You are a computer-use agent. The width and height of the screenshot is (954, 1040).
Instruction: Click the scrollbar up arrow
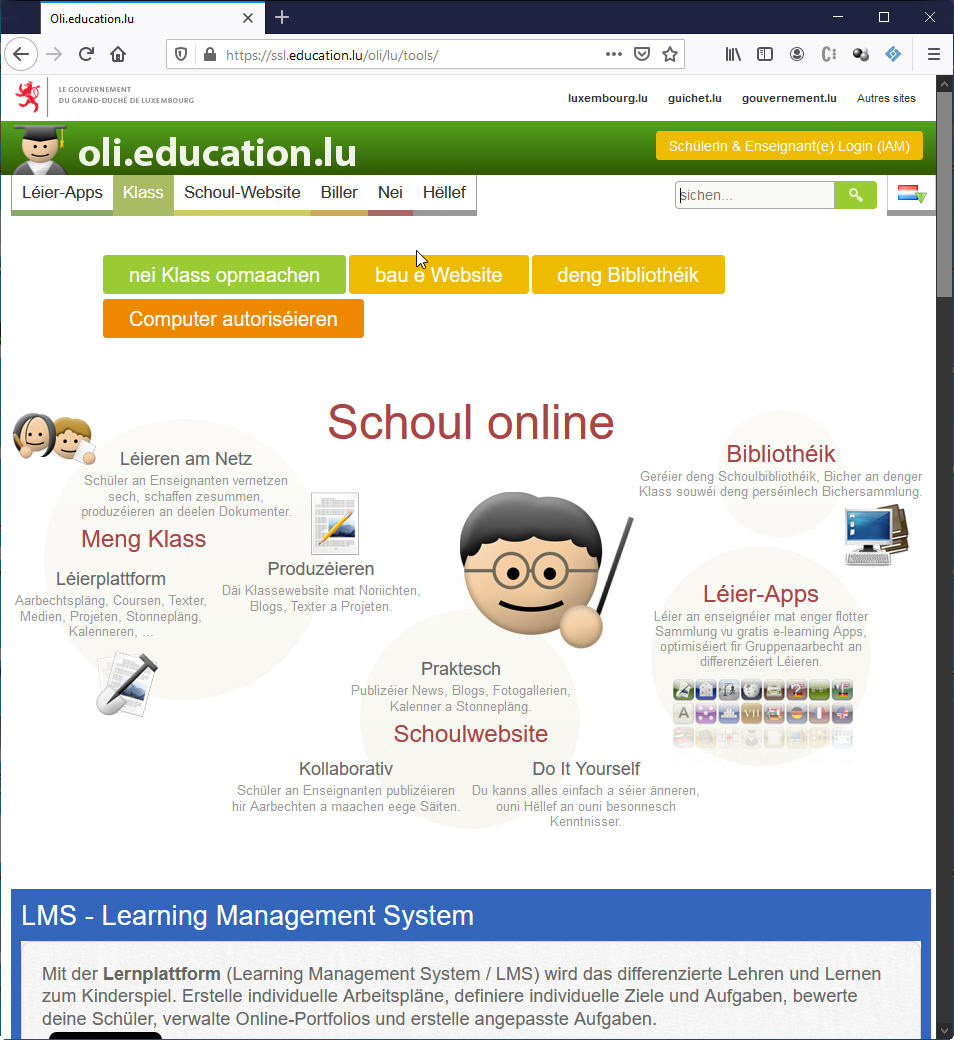point(945,84)
